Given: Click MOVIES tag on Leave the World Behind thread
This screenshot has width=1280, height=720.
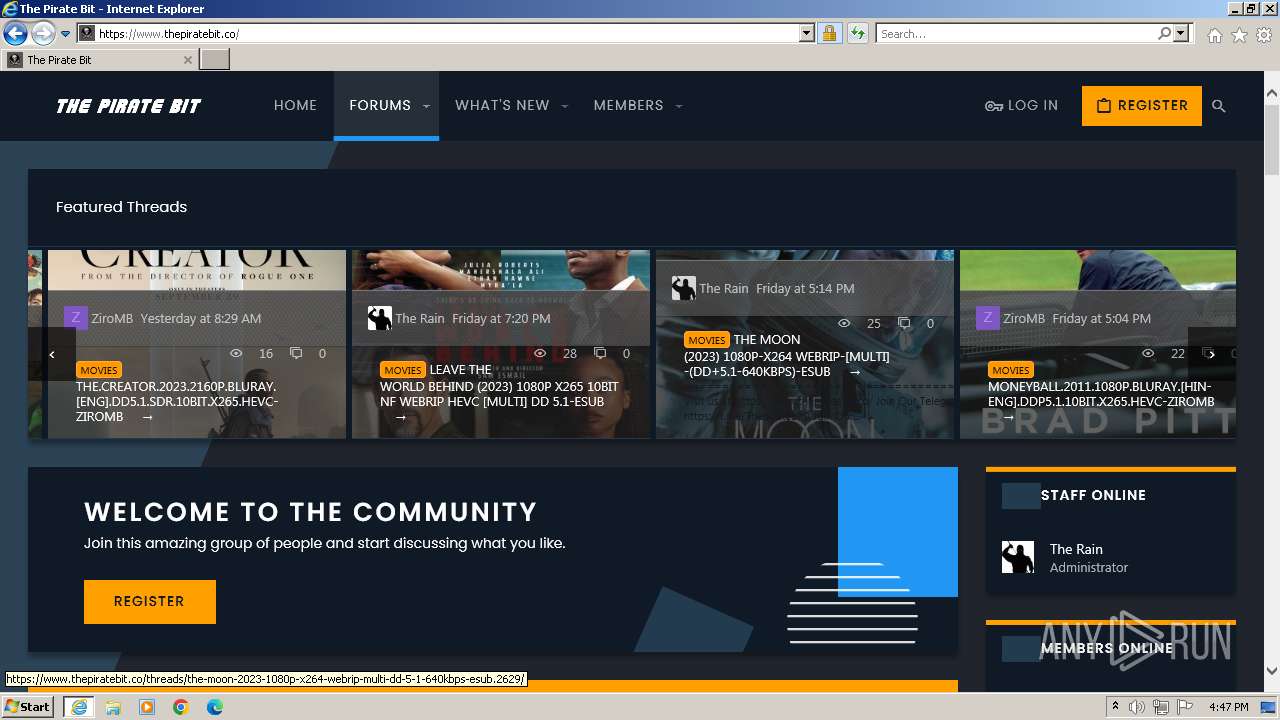Looking at the screenshot, I should click(x=403, y=370).
